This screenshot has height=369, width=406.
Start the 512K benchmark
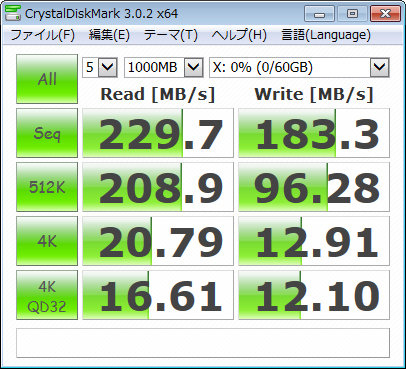47,187
